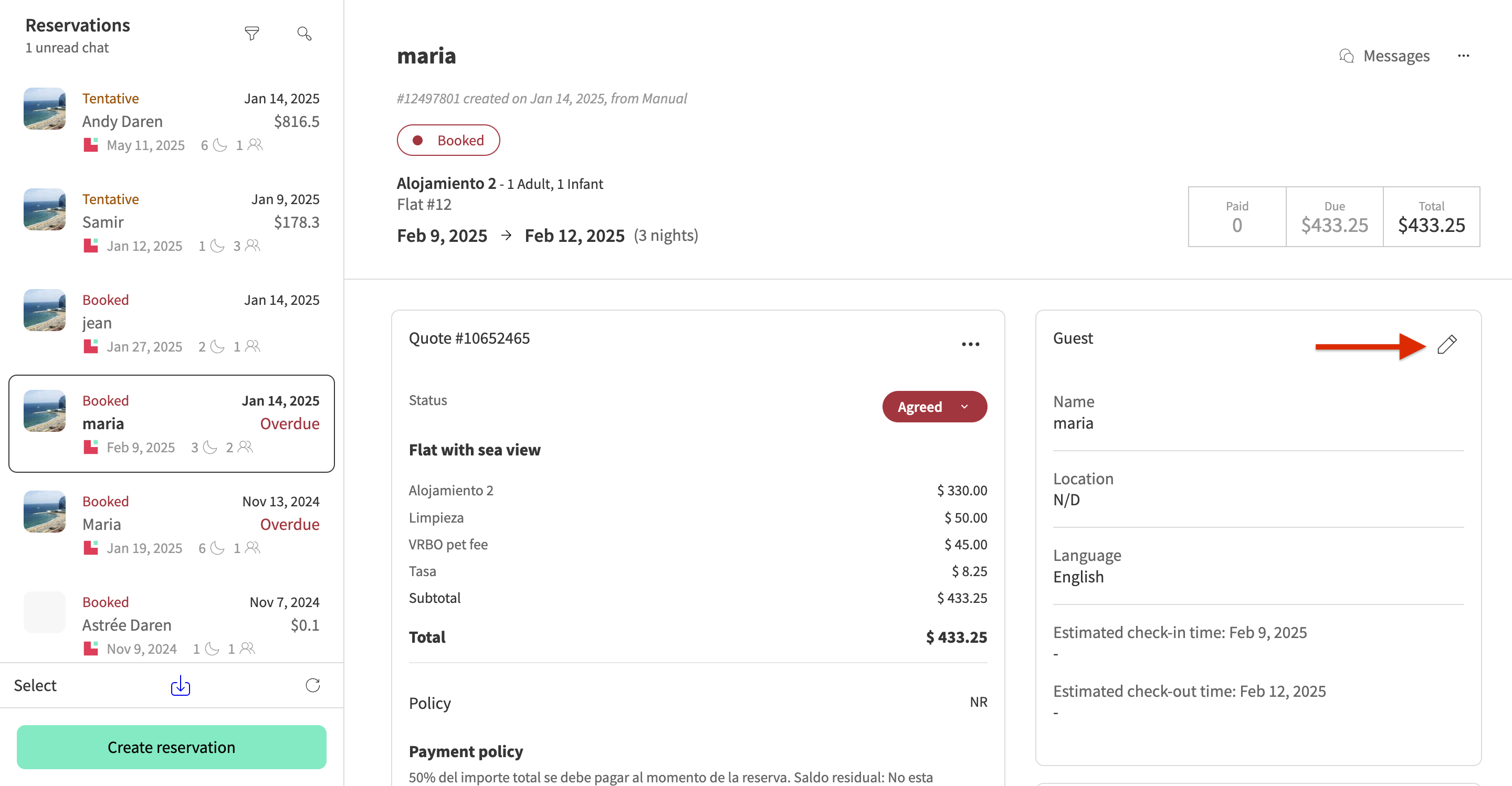Edit guest details with pencil icon
1512x786 pixels.
(1447, 344)
